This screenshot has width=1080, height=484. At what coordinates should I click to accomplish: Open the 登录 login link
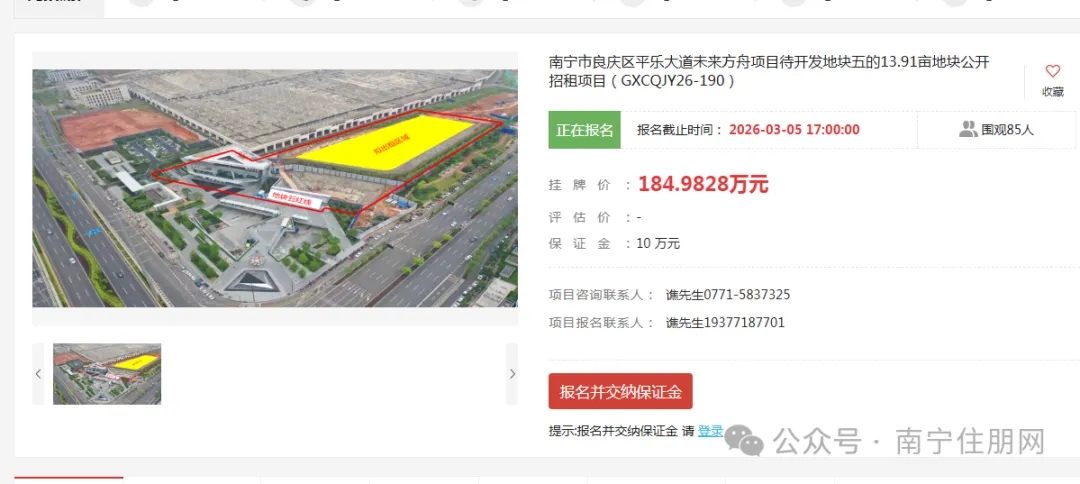(710, 431)
